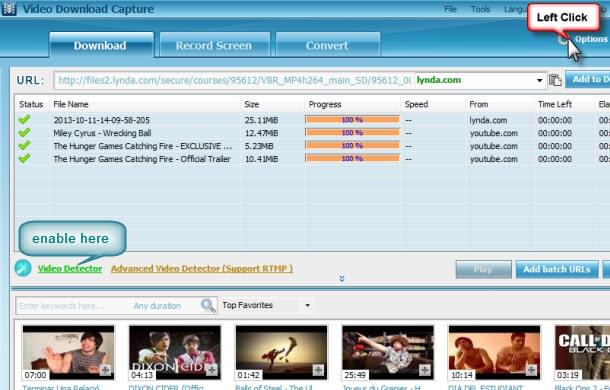Select the Miley Cyrus - Wrecking Ball file
The width and height of the screenshot is (610, 390).
102,133
